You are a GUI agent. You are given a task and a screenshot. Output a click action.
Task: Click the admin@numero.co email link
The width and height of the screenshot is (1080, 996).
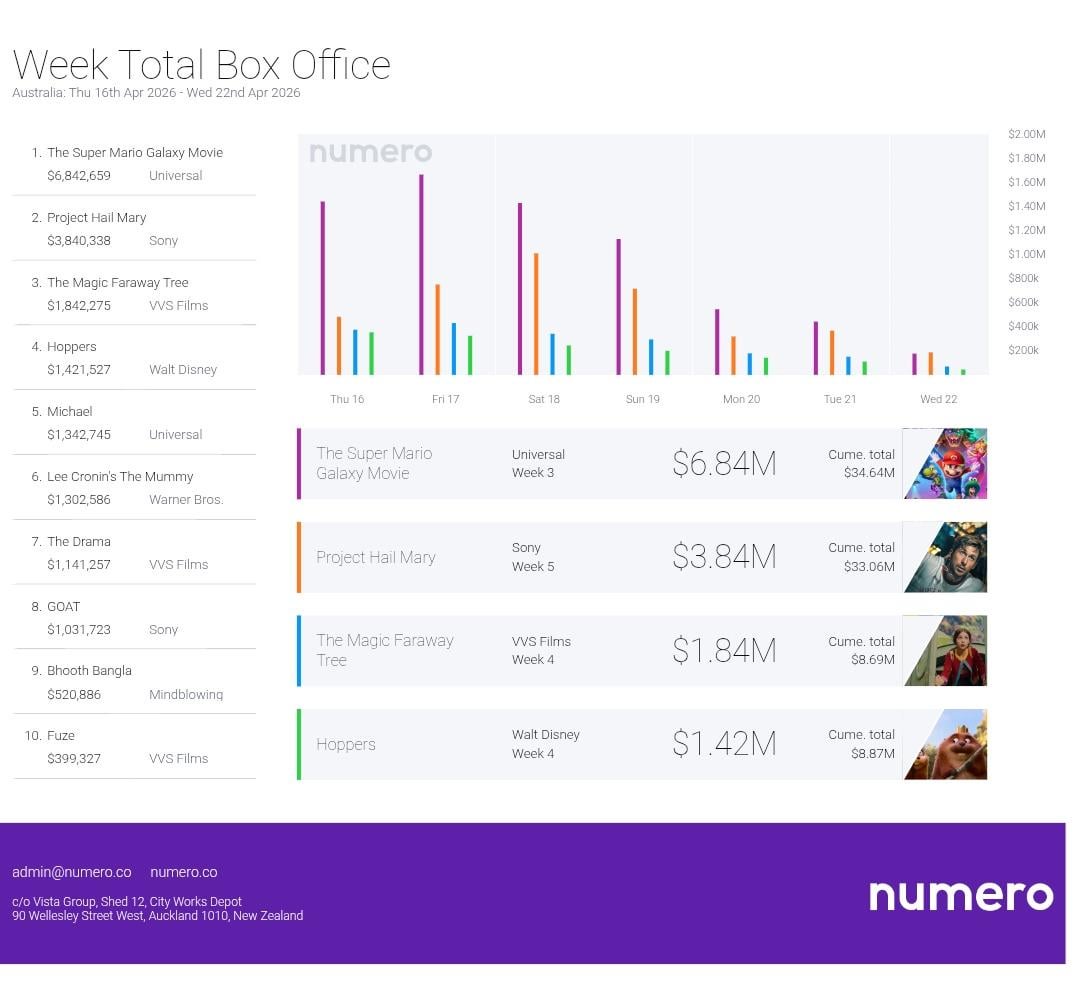point(71,872)
